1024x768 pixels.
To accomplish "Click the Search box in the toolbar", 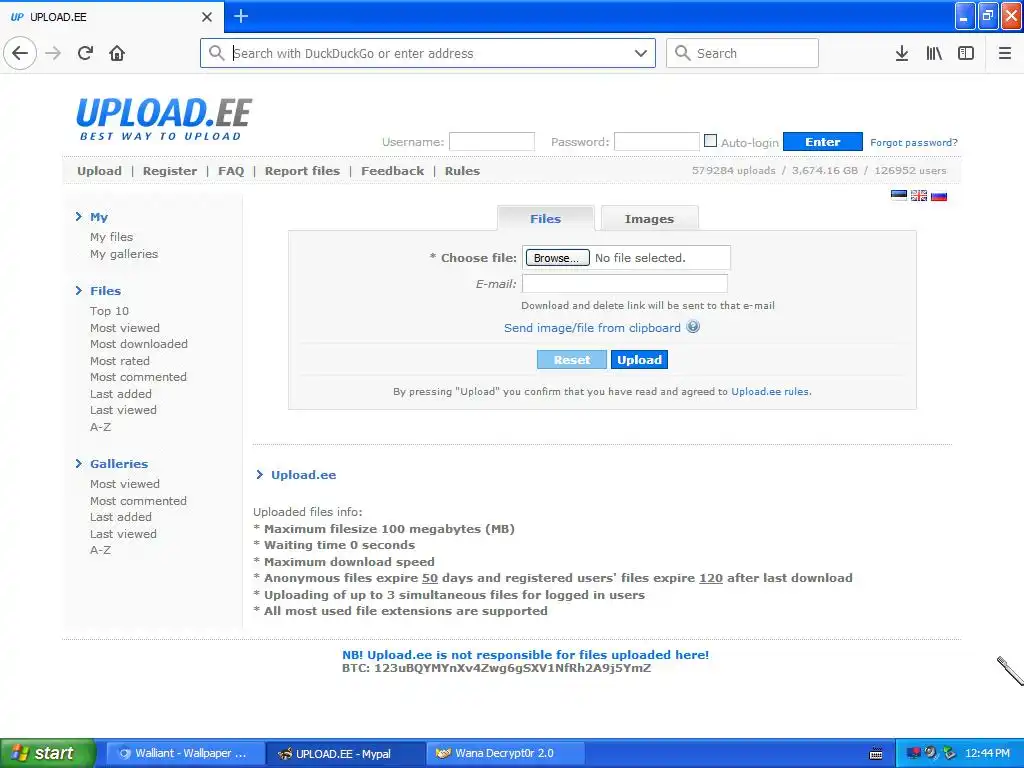I will click(x=742, y=53).
